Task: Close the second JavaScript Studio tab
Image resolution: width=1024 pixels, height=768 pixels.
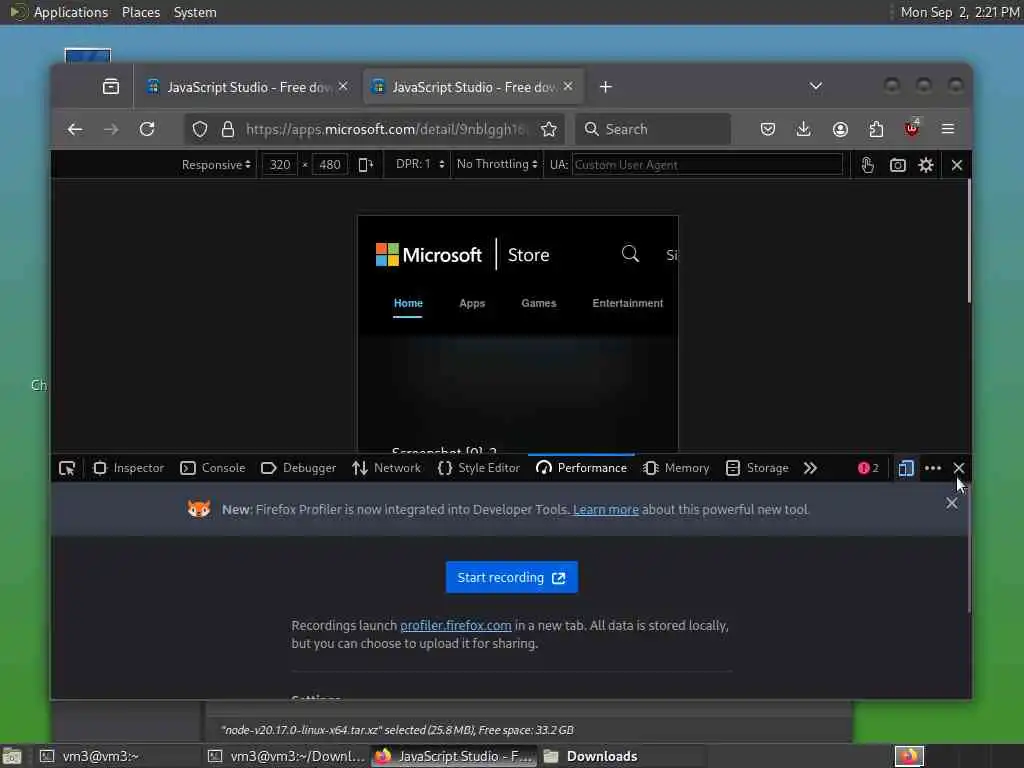Action: (568, 86)
